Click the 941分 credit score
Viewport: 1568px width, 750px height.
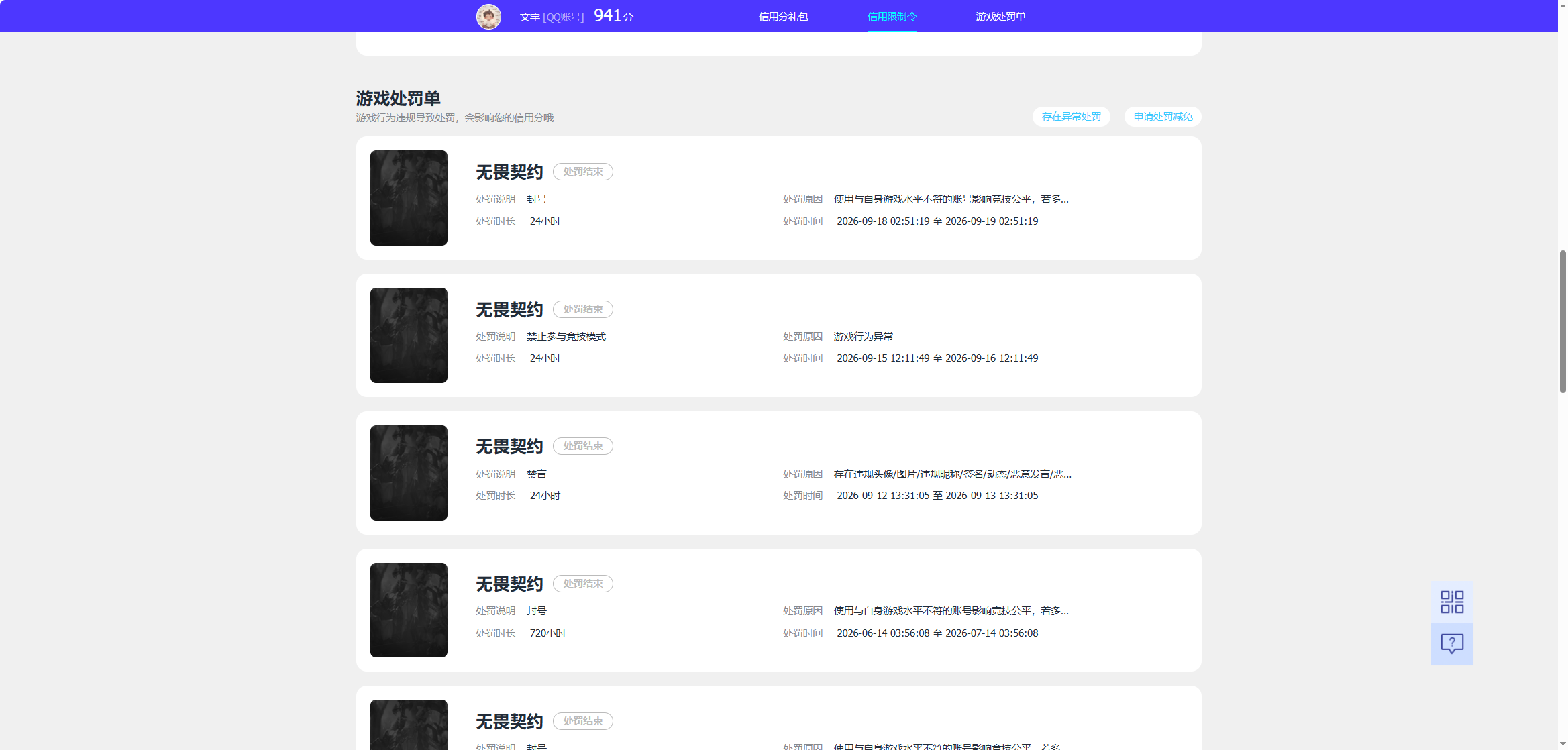(613, 16)
